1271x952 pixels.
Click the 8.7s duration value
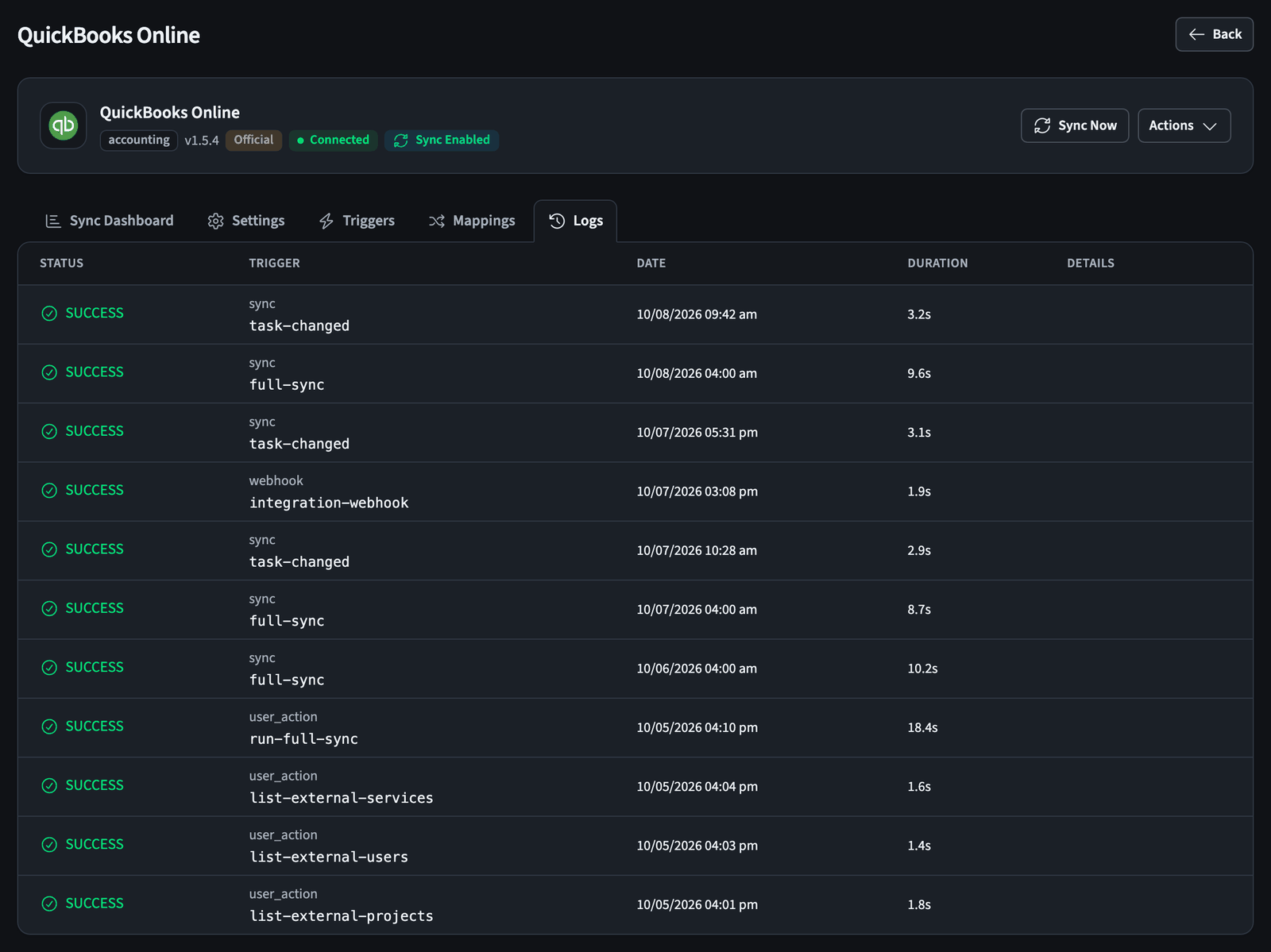pyautogui.click(x=919, y=610)
